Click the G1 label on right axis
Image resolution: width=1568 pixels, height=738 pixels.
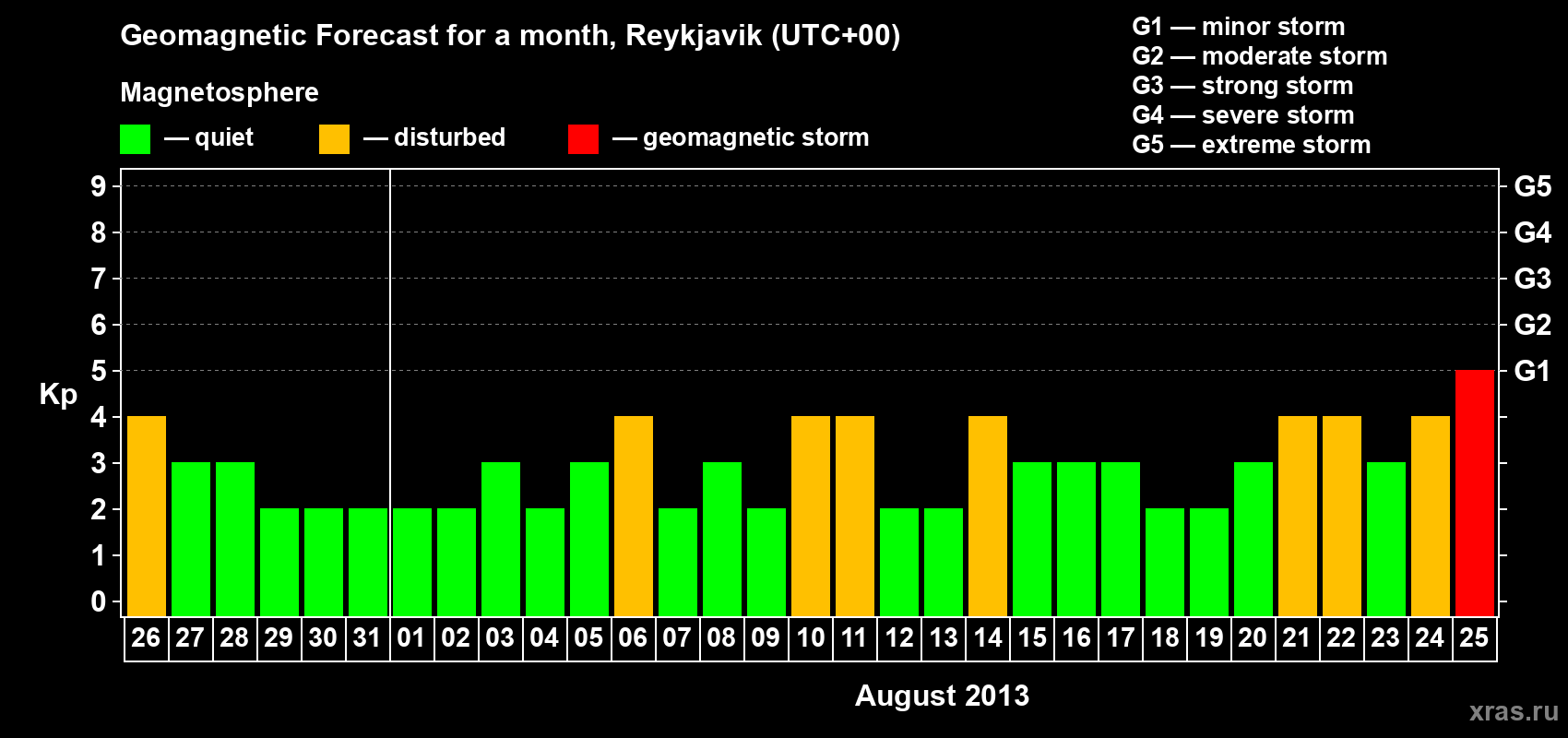[1532, 371]
